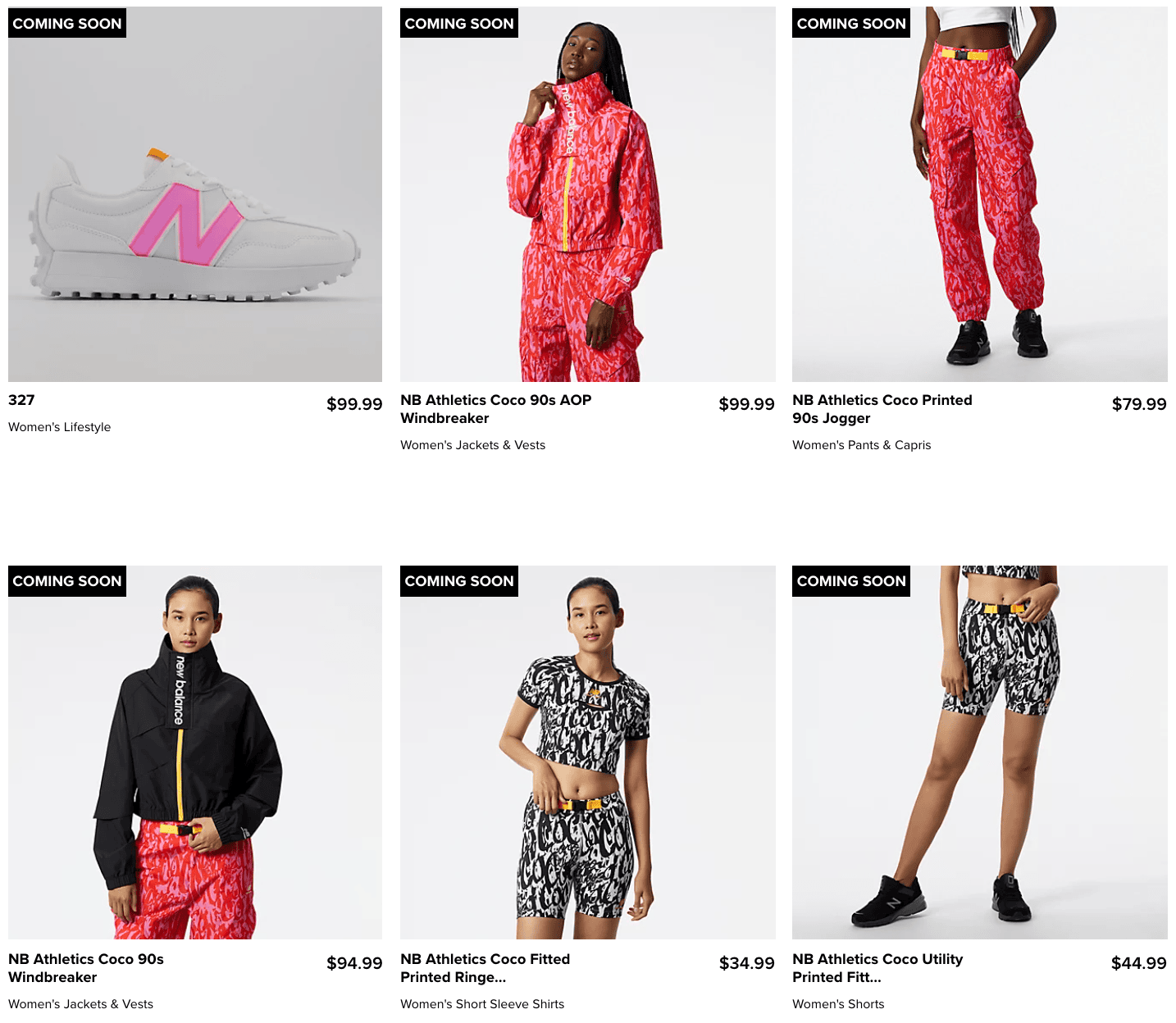Screen dimensions: 1176x1023
Task: Click the Coming Soon badge on the 327 sneaker
Action: 67,23
